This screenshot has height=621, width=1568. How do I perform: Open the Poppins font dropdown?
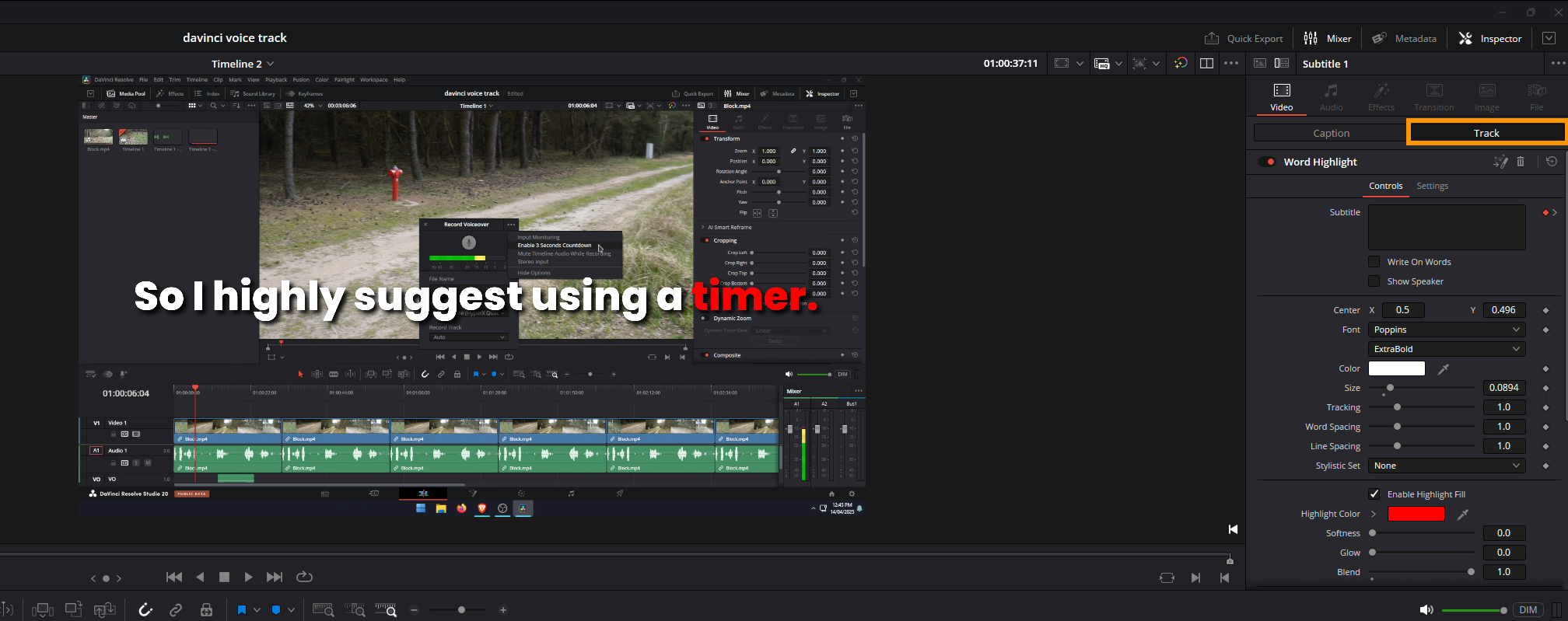coord(1447,330)
